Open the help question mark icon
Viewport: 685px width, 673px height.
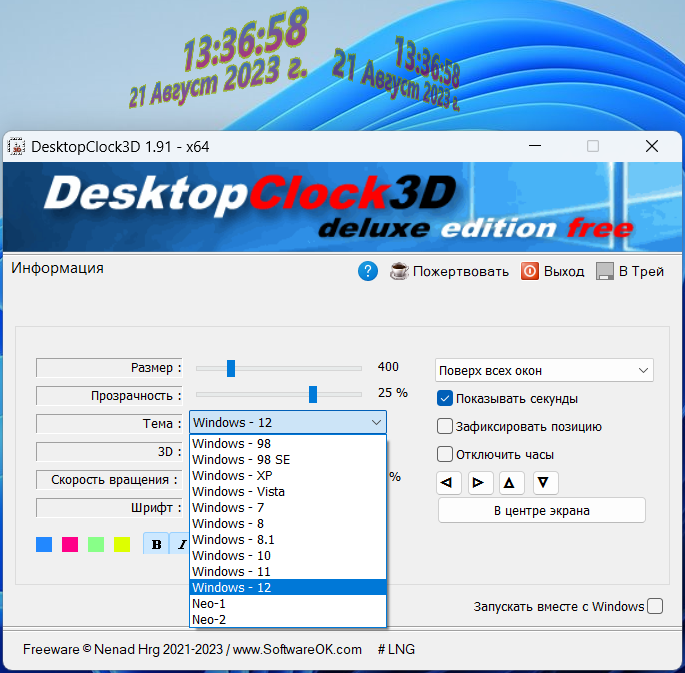tap(368, 271)
